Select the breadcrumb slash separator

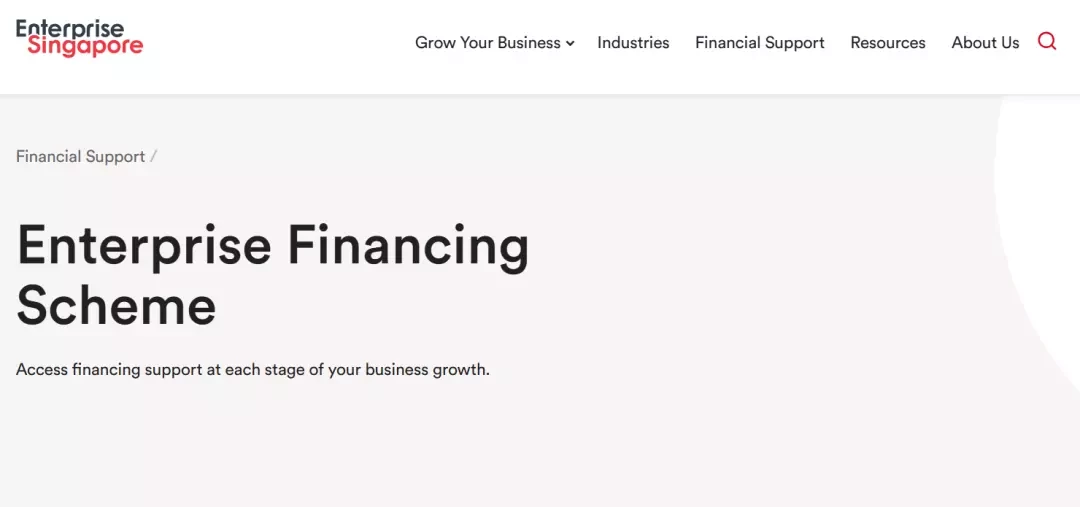[x=154, y=156]
